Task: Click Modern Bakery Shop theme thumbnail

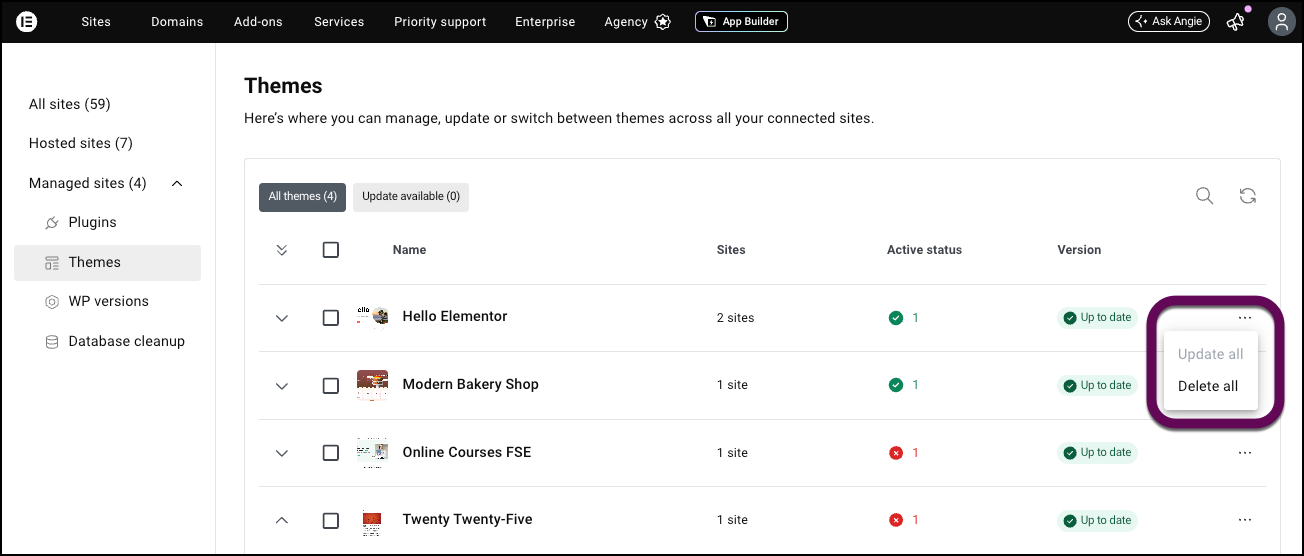Action: click(x=373, y=385)
